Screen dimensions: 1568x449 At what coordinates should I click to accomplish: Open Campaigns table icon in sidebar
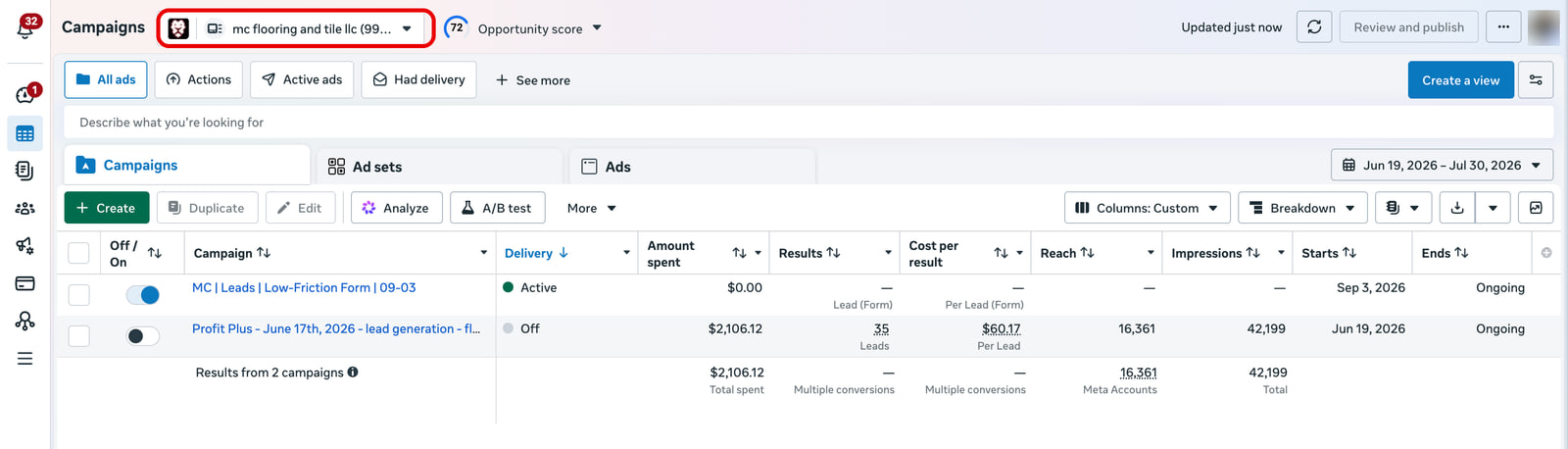click(x=25, y=133)
